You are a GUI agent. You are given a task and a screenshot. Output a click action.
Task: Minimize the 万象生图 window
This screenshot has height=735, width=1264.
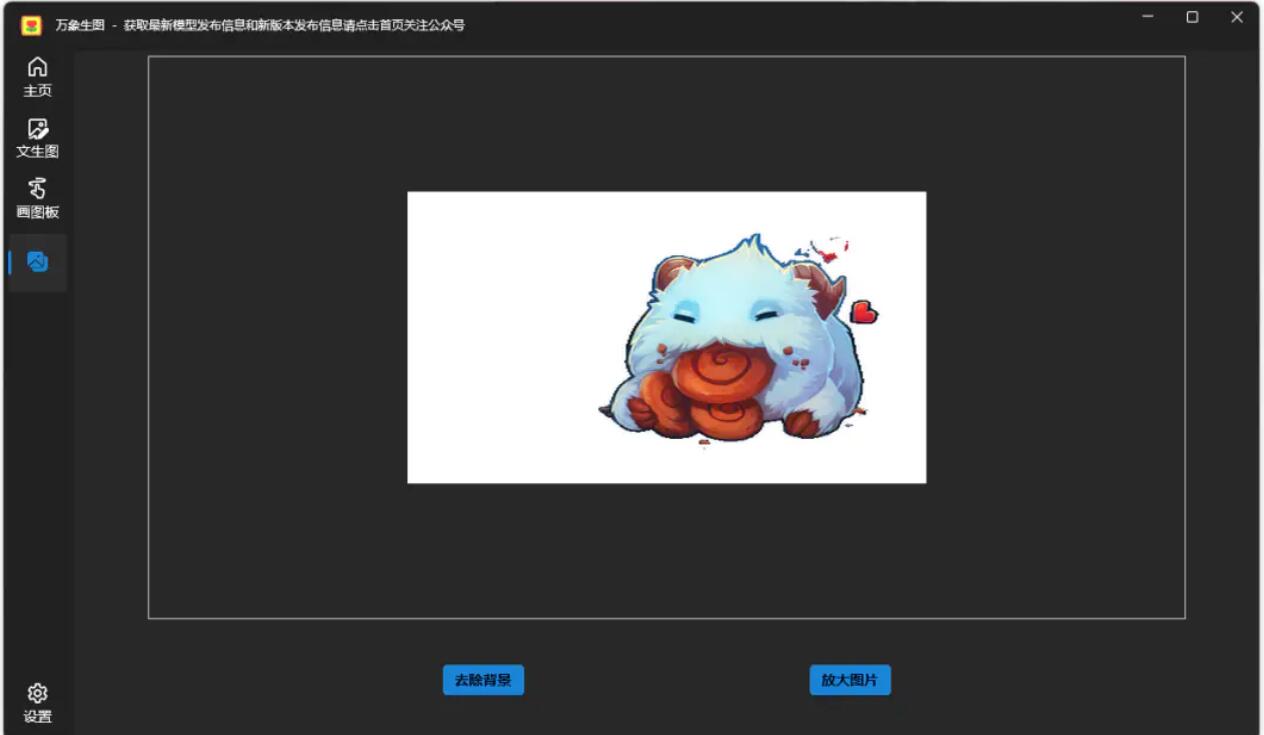[1148, 17]
